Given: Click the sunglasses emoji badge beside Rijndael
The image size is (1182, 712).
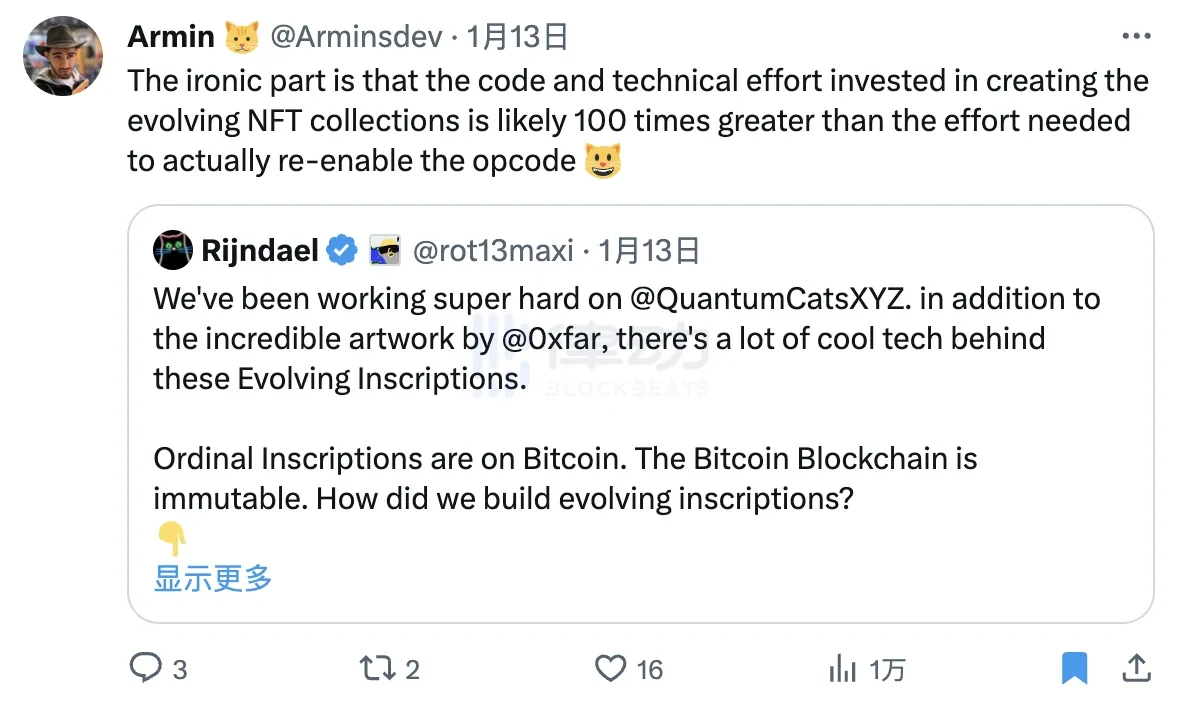Looking at the screenshot, I should [384, 250].
